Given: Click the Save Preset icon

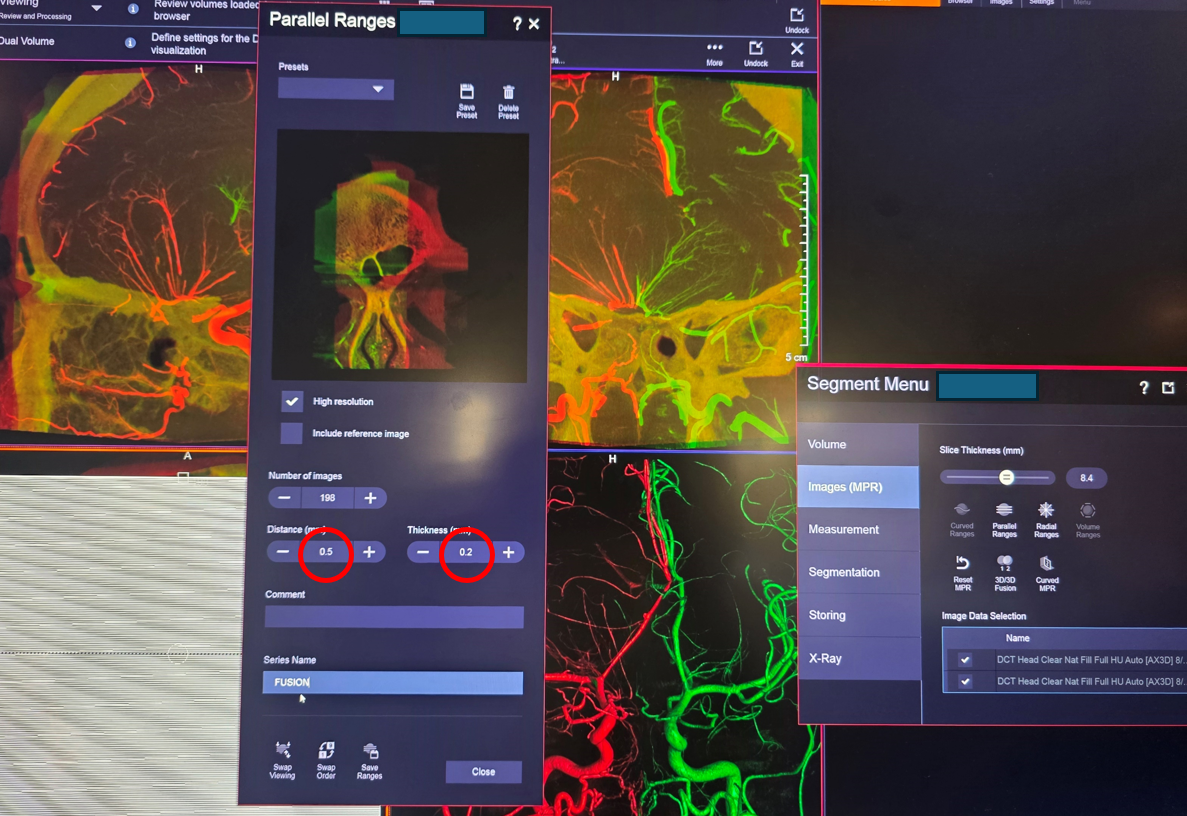Looking at the screenshot, I should (466, 93).
